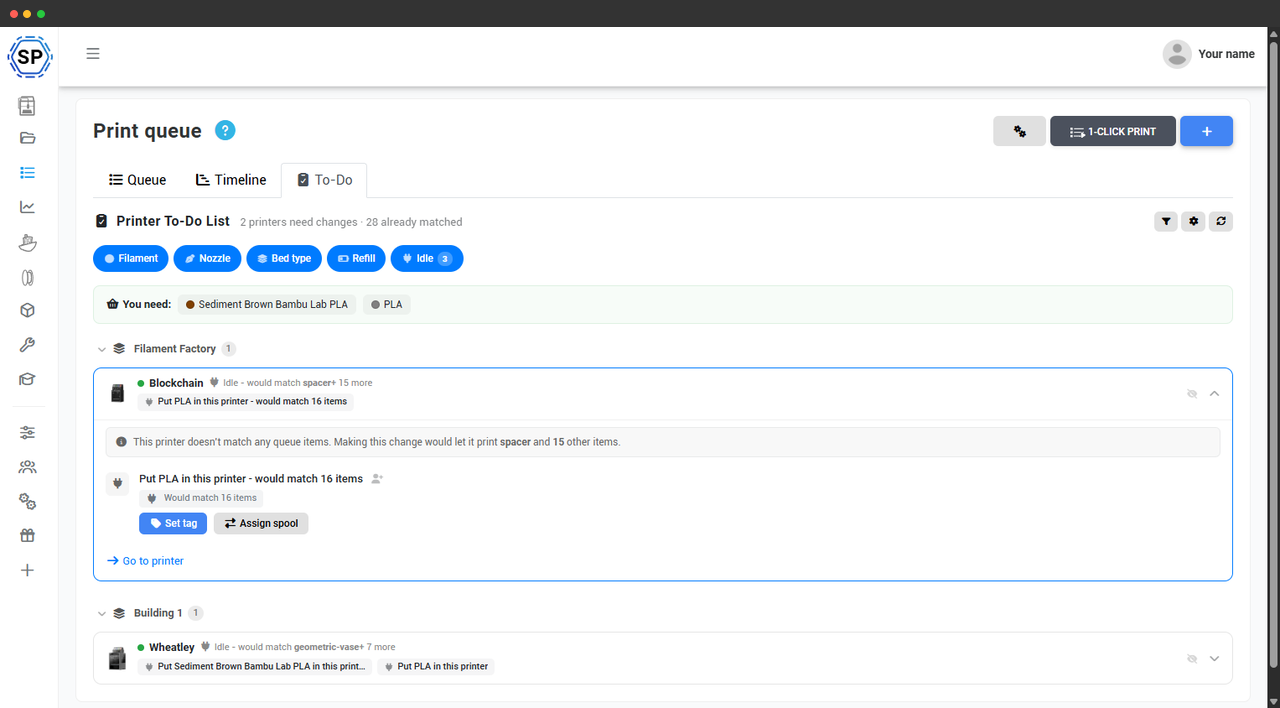
Task: Click the 'Would match 16 items' badge
Action: (x=202, y=498)
